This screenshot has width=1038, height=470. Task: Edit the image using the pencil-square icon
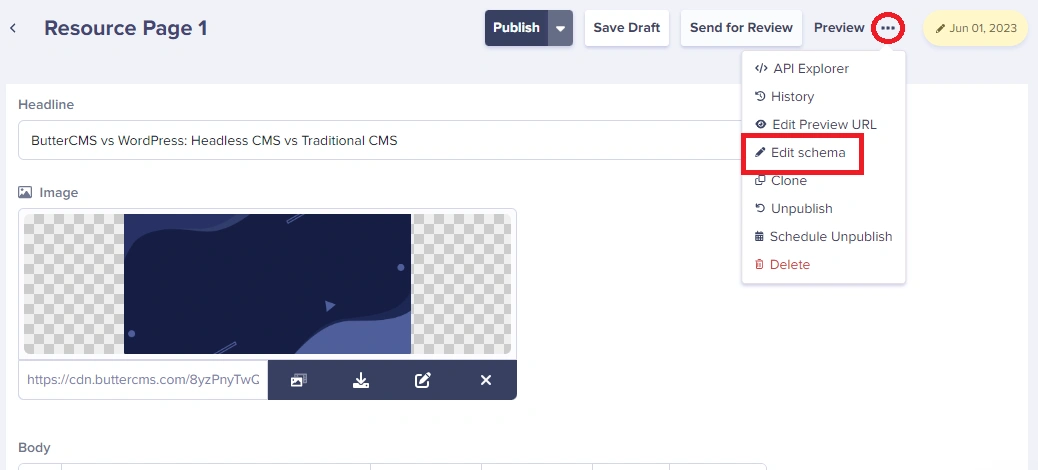click(423, 380)
